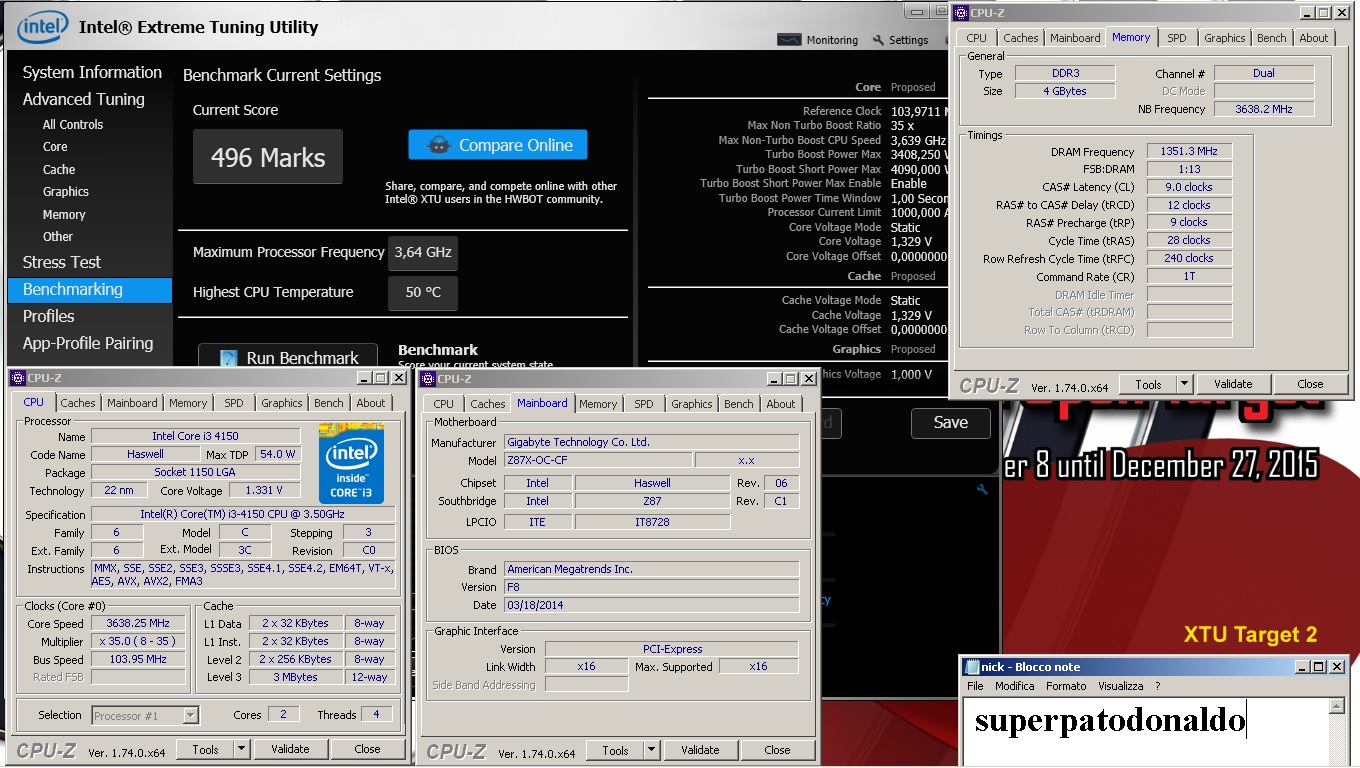Open Tools dropdown arrow in Mainboard window
The height and width of the screenshot is (768, 1360).
coord(652,750)
